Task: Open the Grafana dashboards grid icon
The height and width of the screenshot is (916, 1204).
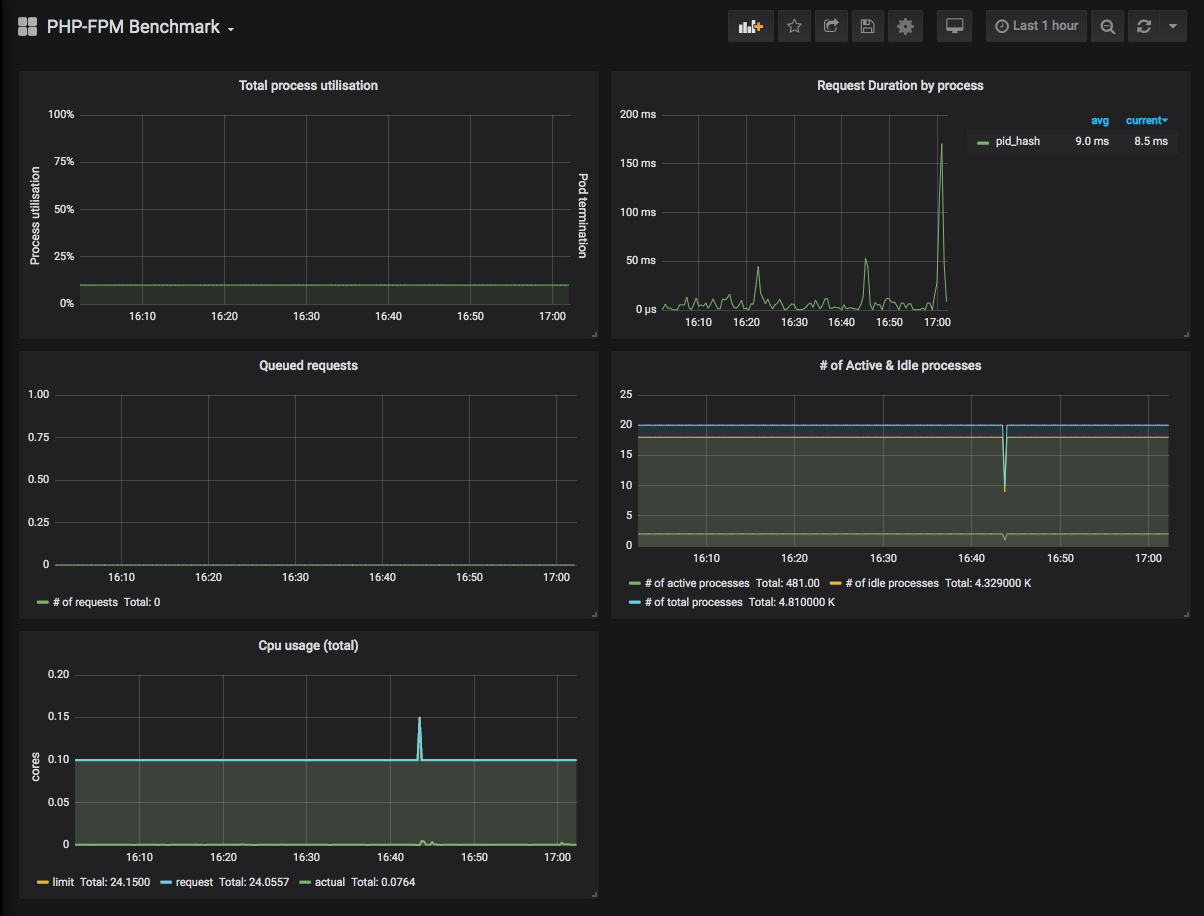Action: point(28,27)
